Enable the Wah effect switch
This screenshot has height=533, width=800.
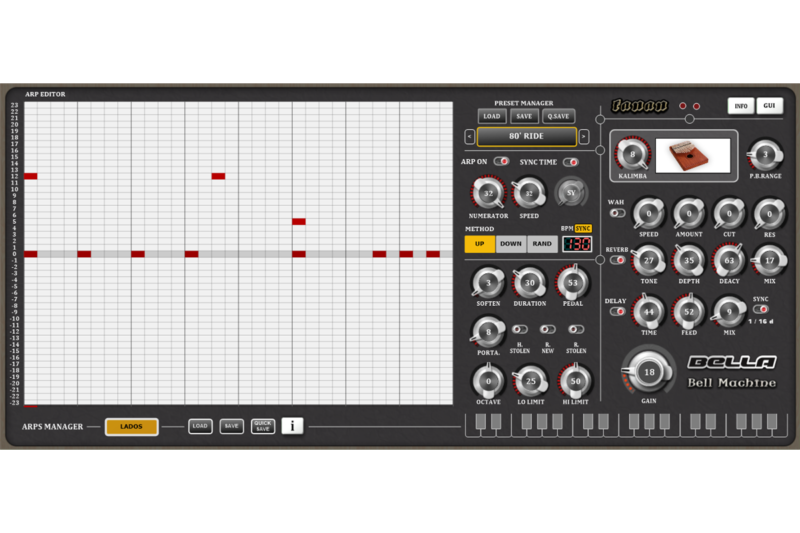pos(617,213)
